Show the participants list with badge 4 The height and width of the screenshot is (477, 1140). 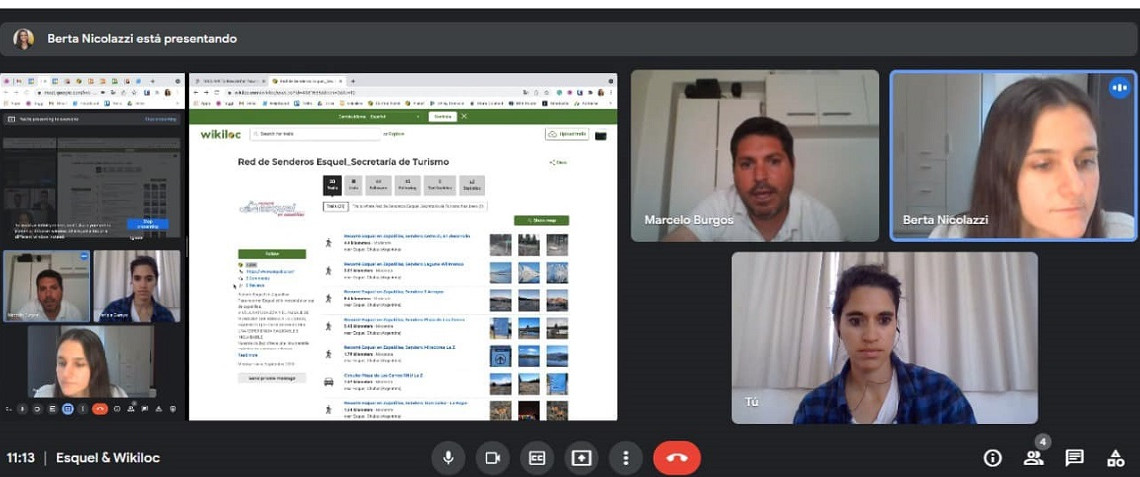pos(1033,457)
